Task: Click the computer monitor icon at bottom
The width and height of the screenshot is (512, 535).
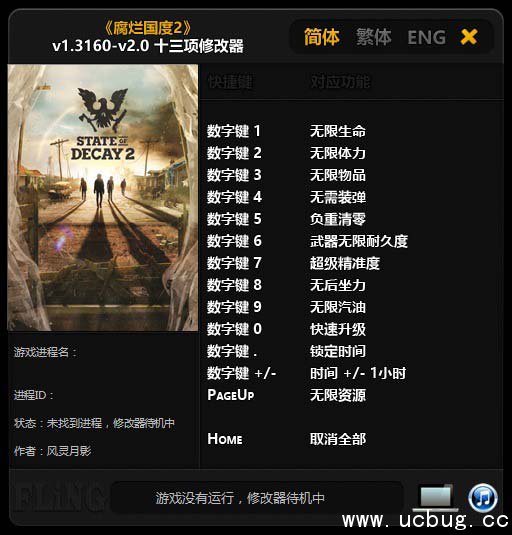Action: tap(436, 498)
